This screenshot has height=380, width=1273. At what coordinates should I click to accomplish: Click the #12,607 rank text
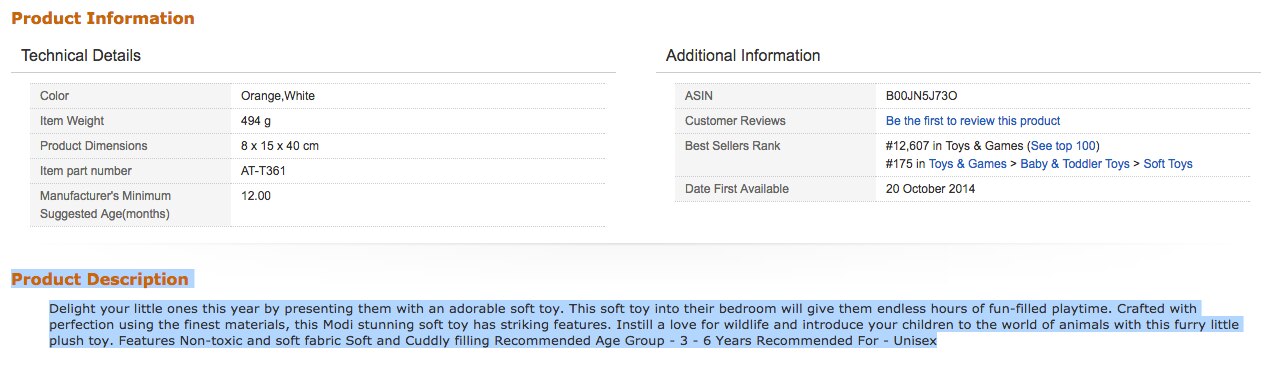coord(907,146)
